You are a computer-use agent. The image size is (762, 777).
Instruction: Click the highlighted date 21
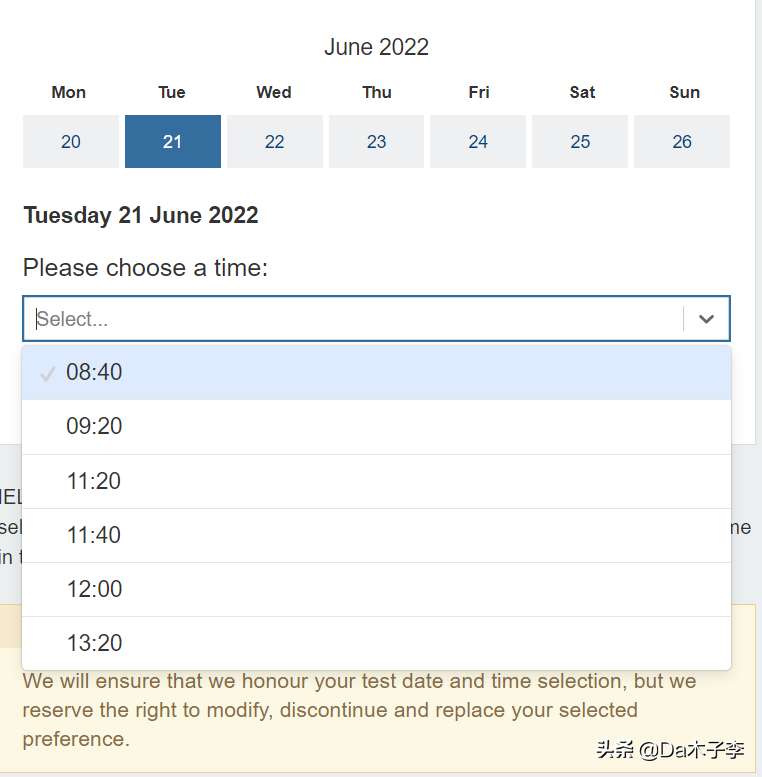pos(173,142)
